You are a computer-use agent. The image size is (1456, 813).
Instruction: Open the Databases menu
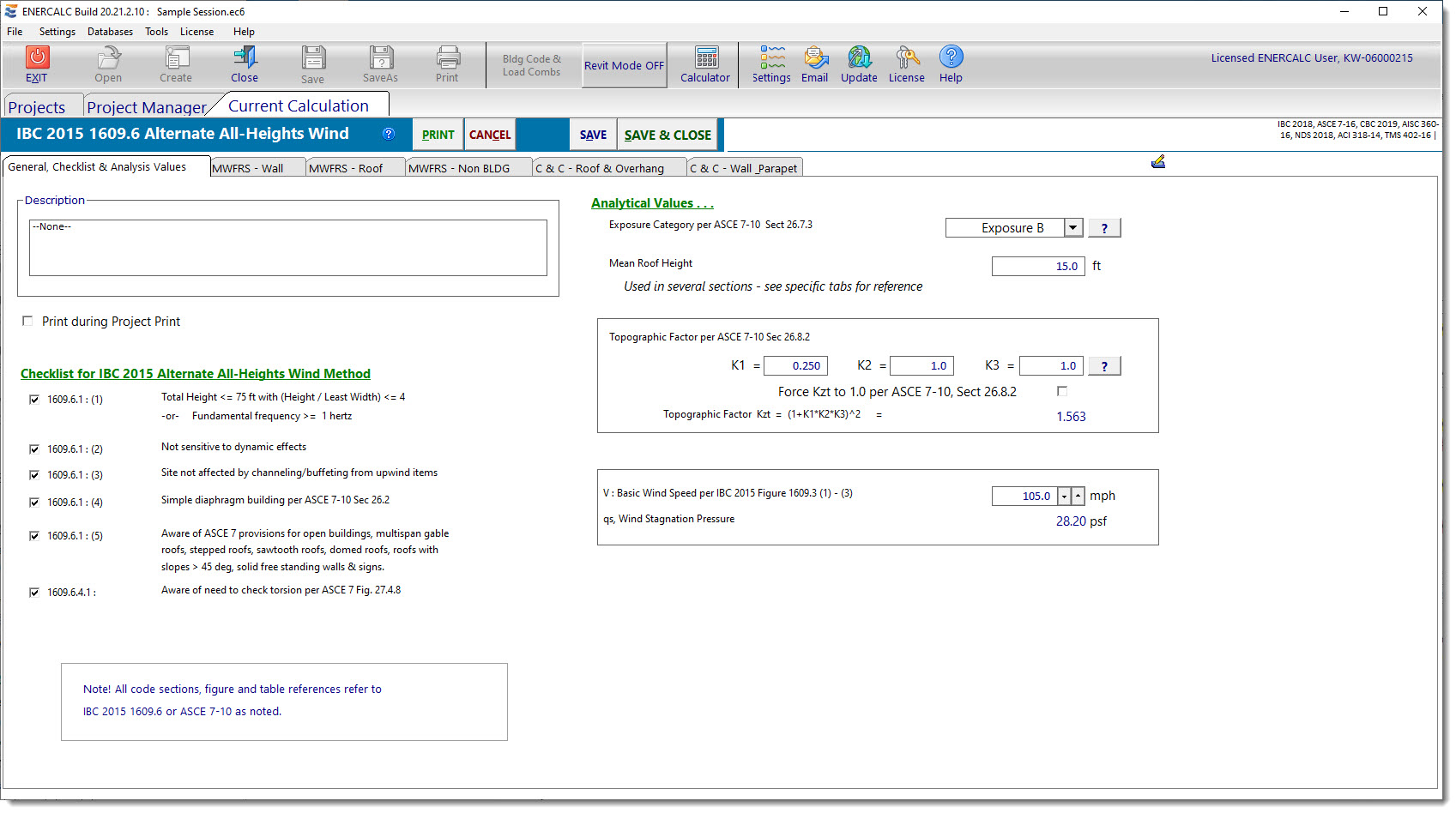coord(110,32)
